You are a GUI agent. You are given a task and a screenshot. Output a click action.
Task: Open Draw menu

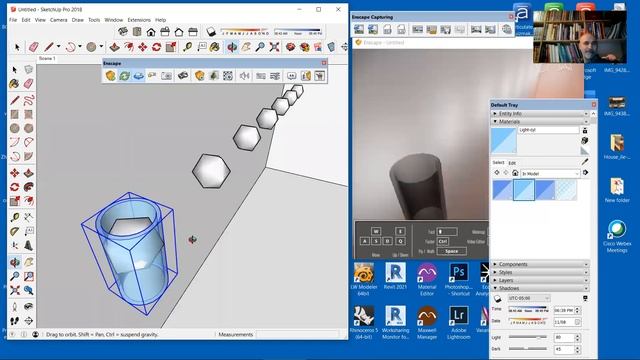(78, 20)
